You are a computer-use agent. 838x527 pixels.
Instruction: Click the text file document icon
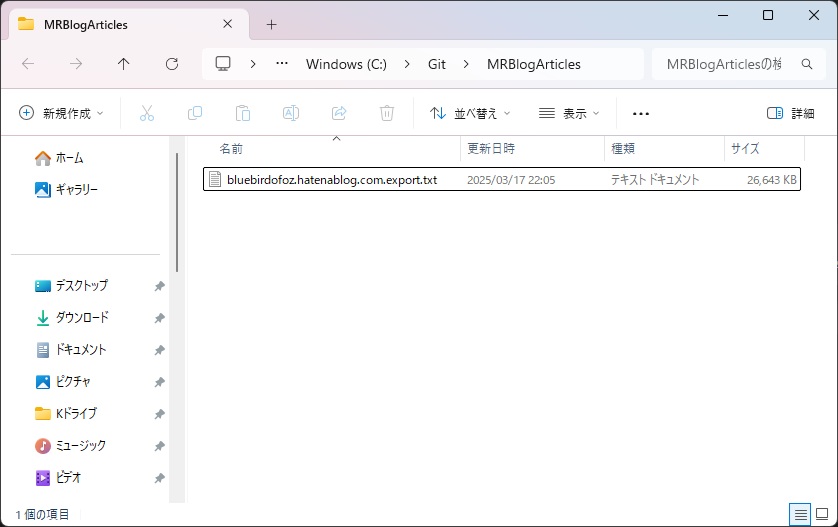click(215, 179)
